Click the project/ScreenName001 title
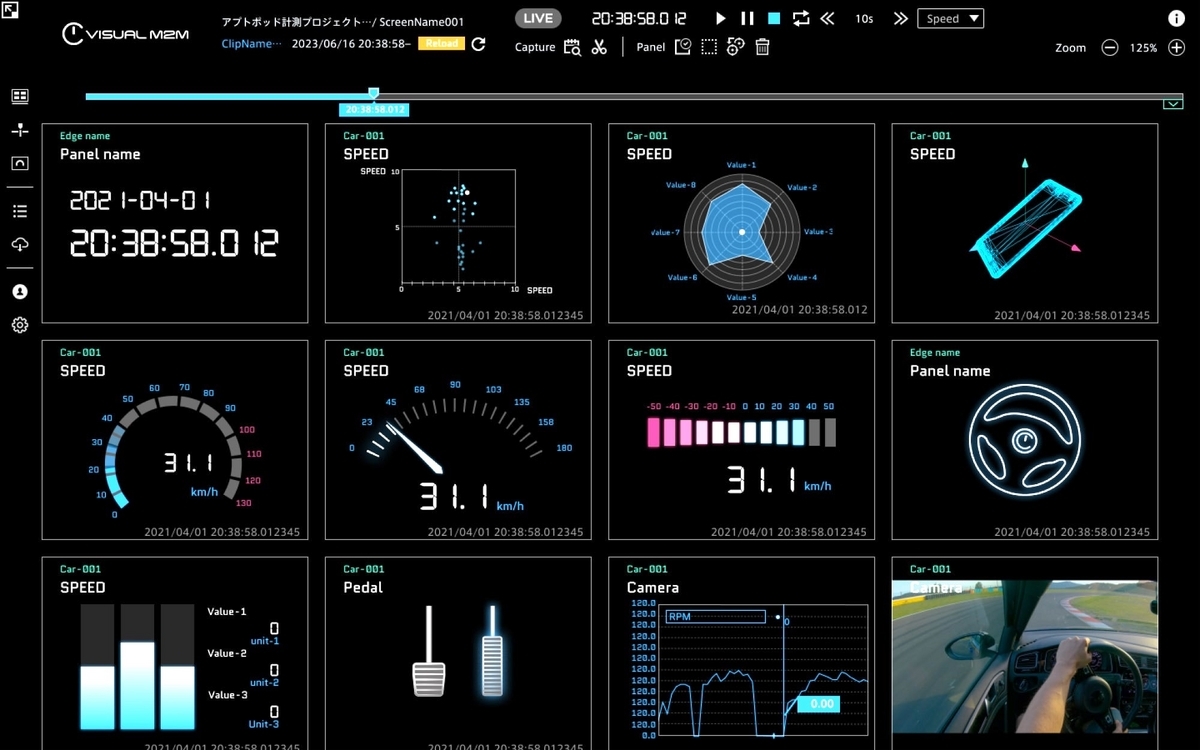 pyautogui.click(x=342, y=21)
